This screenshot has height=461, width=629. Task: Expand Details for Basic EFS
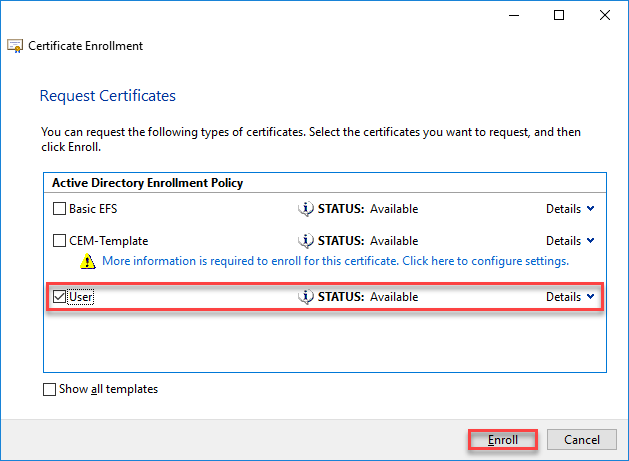(x=570, y=209)
